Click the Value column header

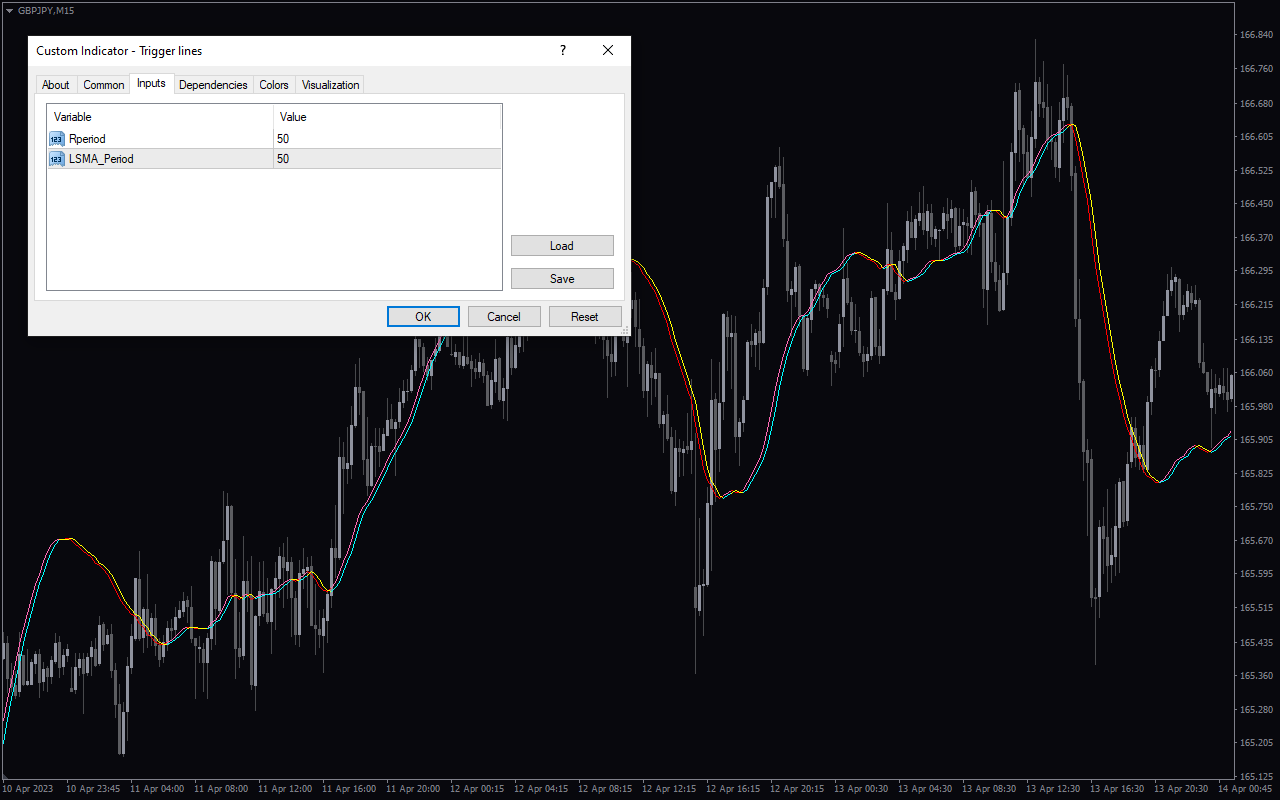(x=387, y=117)
